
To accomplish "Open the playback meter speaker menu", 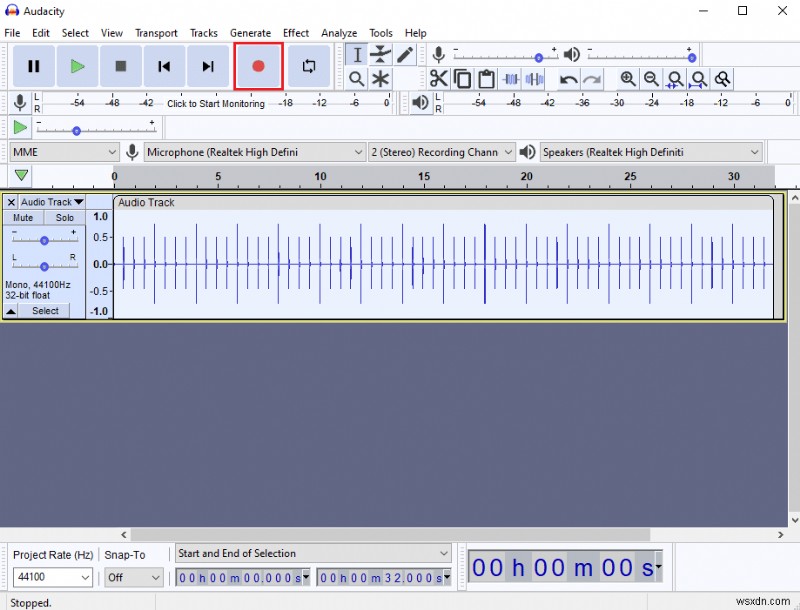I will coord(420,103).
